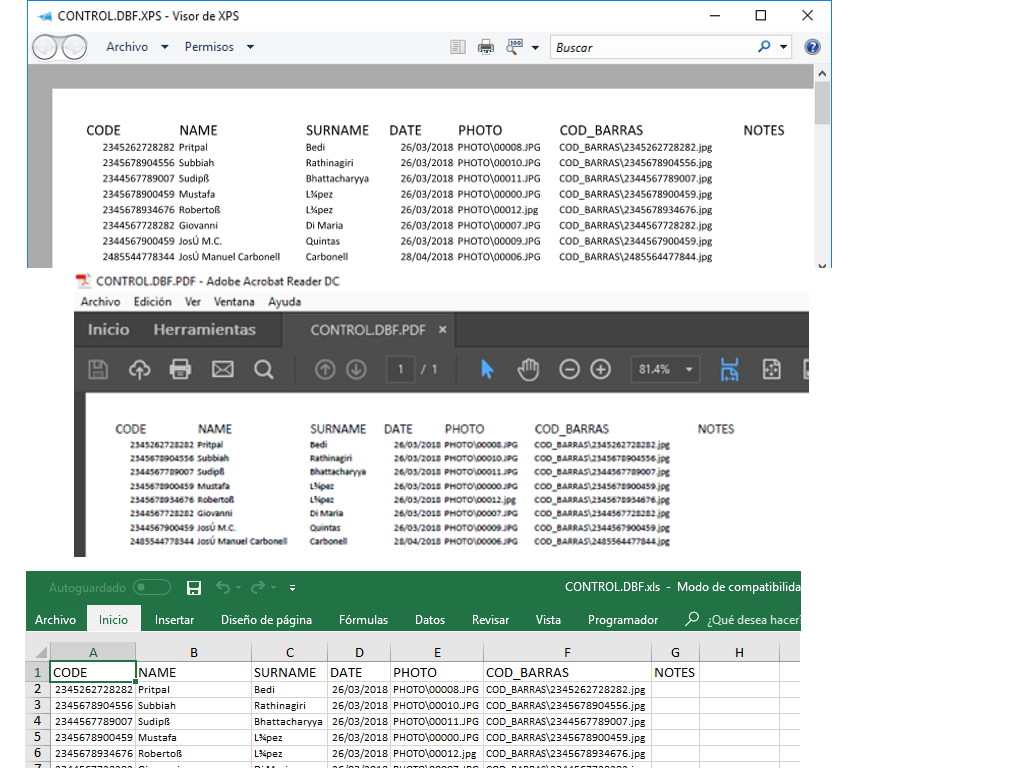The width and height of the screenshot is (1024, 768).
Task: Select the arrow selection tool in Acrobat
Action: (487, 369)
